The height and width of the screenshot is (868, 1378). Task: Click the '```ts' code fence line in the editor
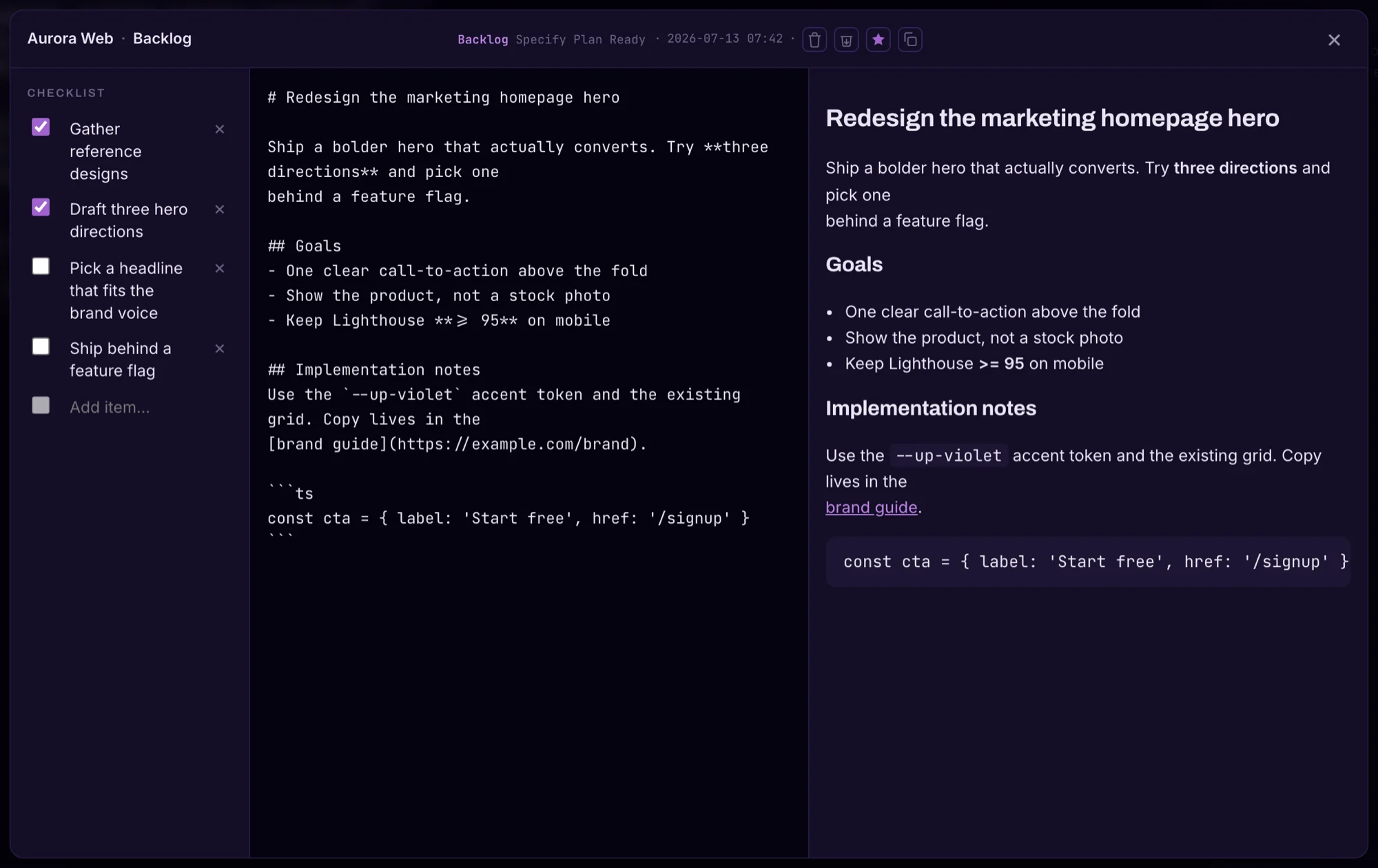coord(290,493)
